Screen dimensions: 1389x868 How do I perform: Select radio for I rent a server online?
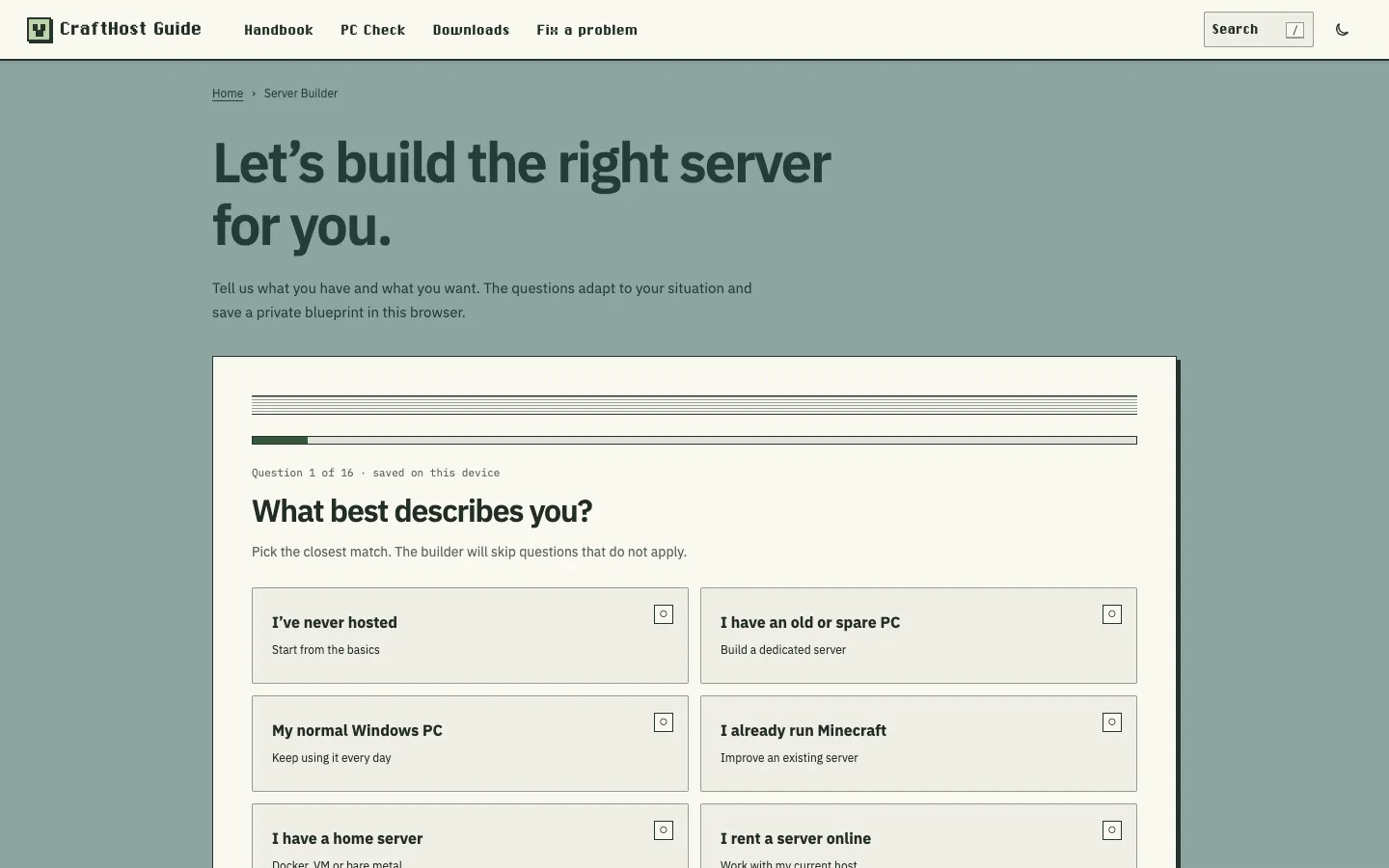tap(1112, 830)
